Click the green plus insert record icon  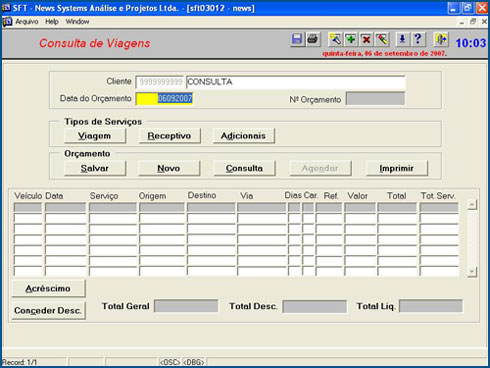(x=351, y=39)
